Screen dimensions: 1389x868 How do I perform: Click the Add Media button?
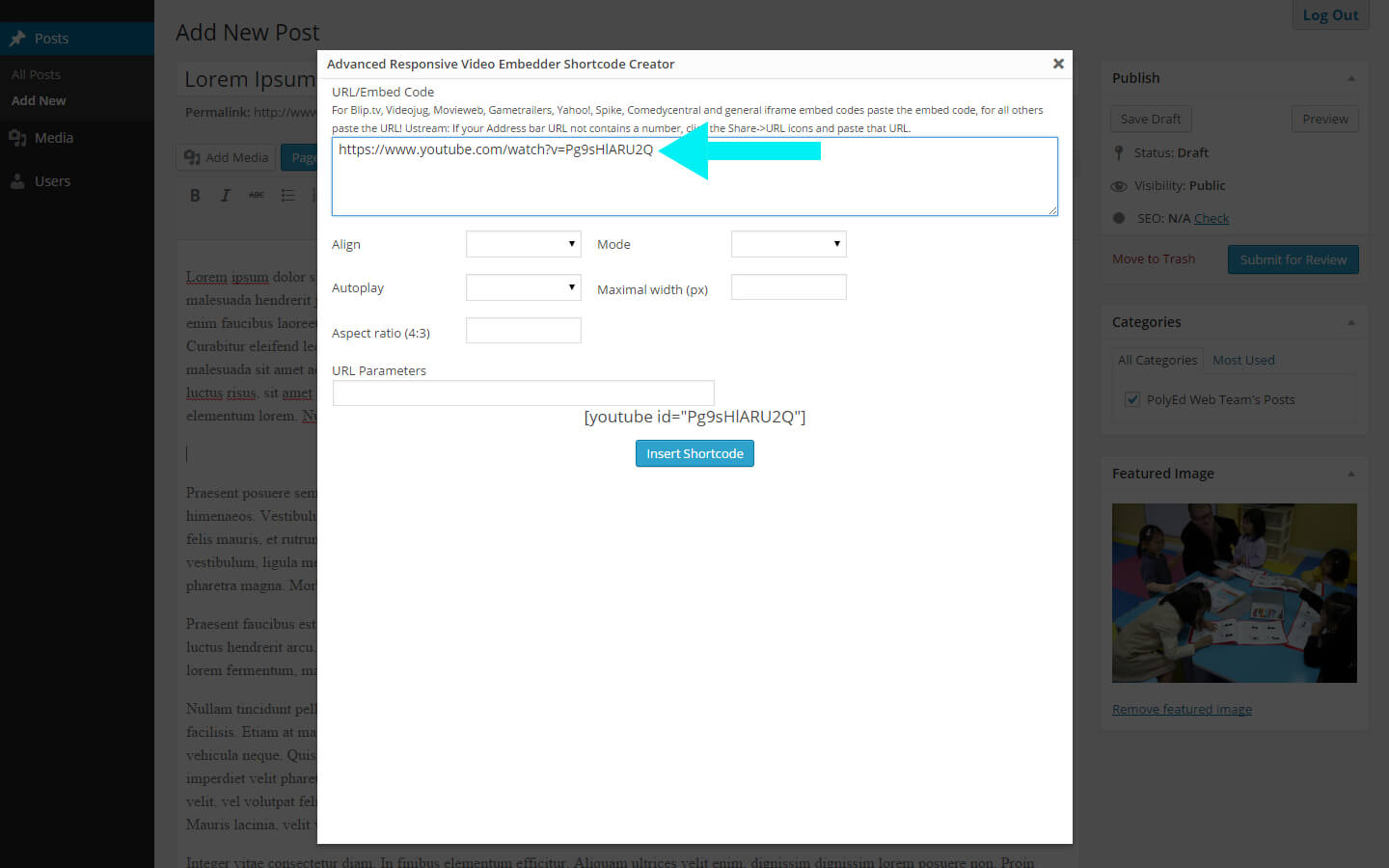click(226, 157)
